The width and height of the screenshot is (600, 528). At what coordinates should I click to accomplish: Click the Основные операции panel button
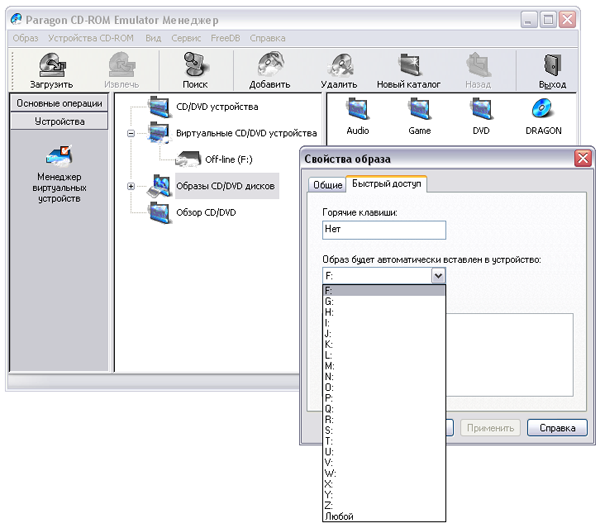pos(59,103)
